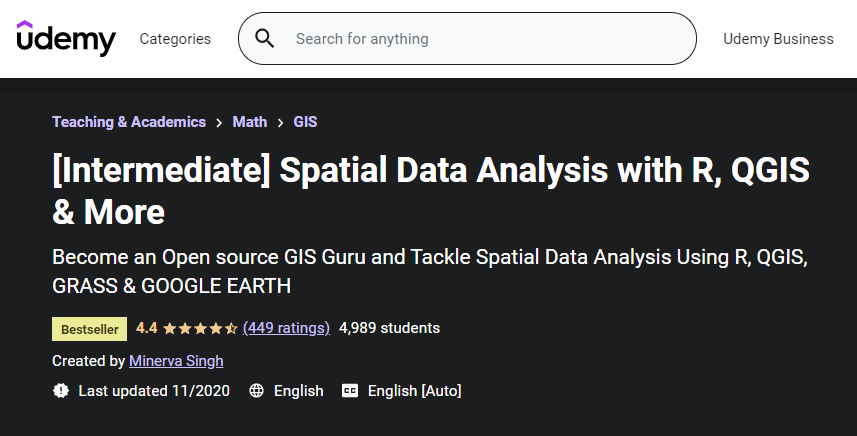Viewport: 857px width, 436px height.
Task: Open the Udemy logo home link
Action: click(66, 38)
